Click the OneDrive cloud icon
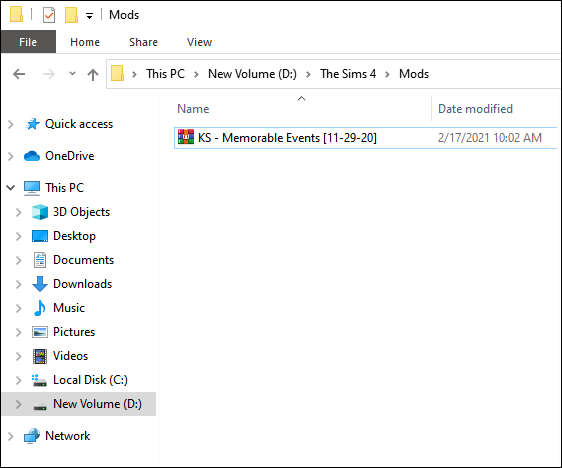The image size is (562, 468). point(32,156)
